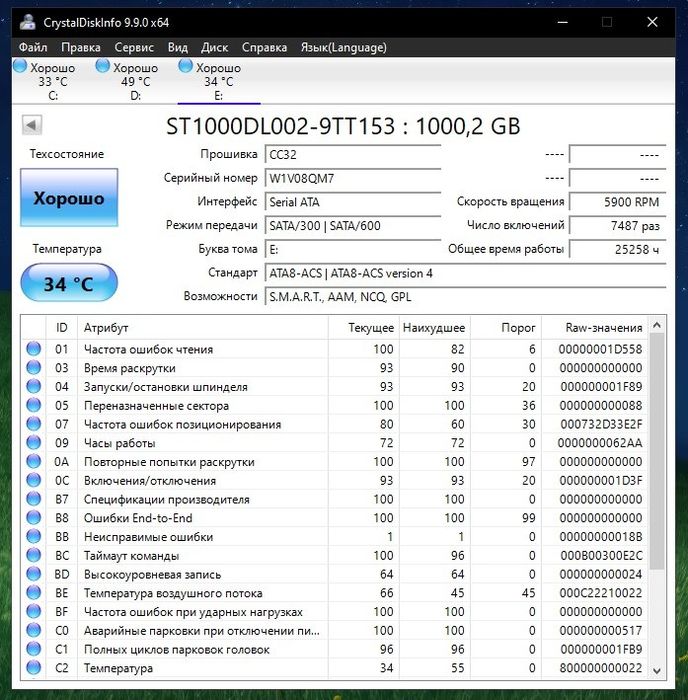Select the Переназначенные сектора attribute row

334,405
